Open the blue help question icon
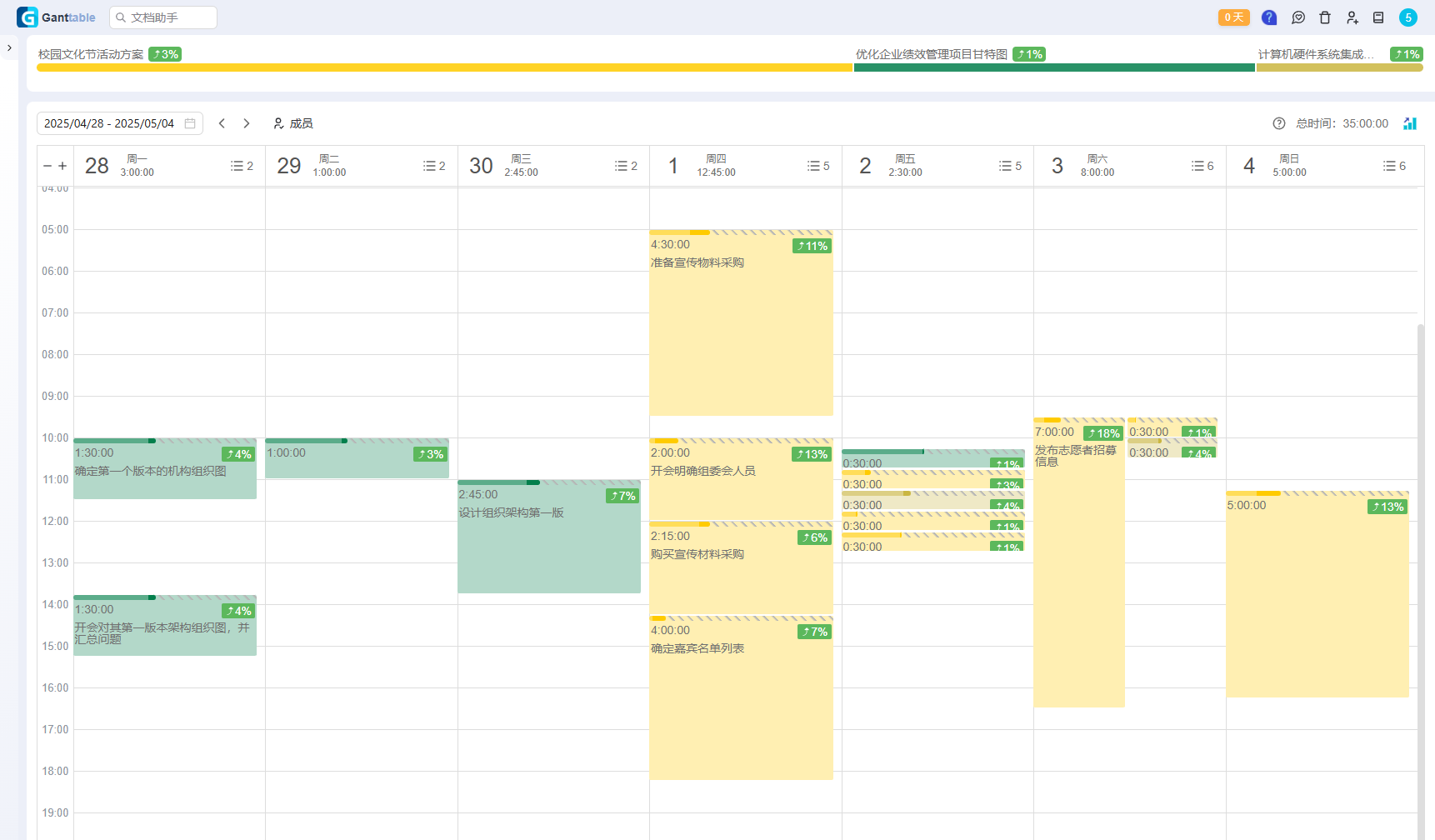1435x840 pixels. point(1269,17)
